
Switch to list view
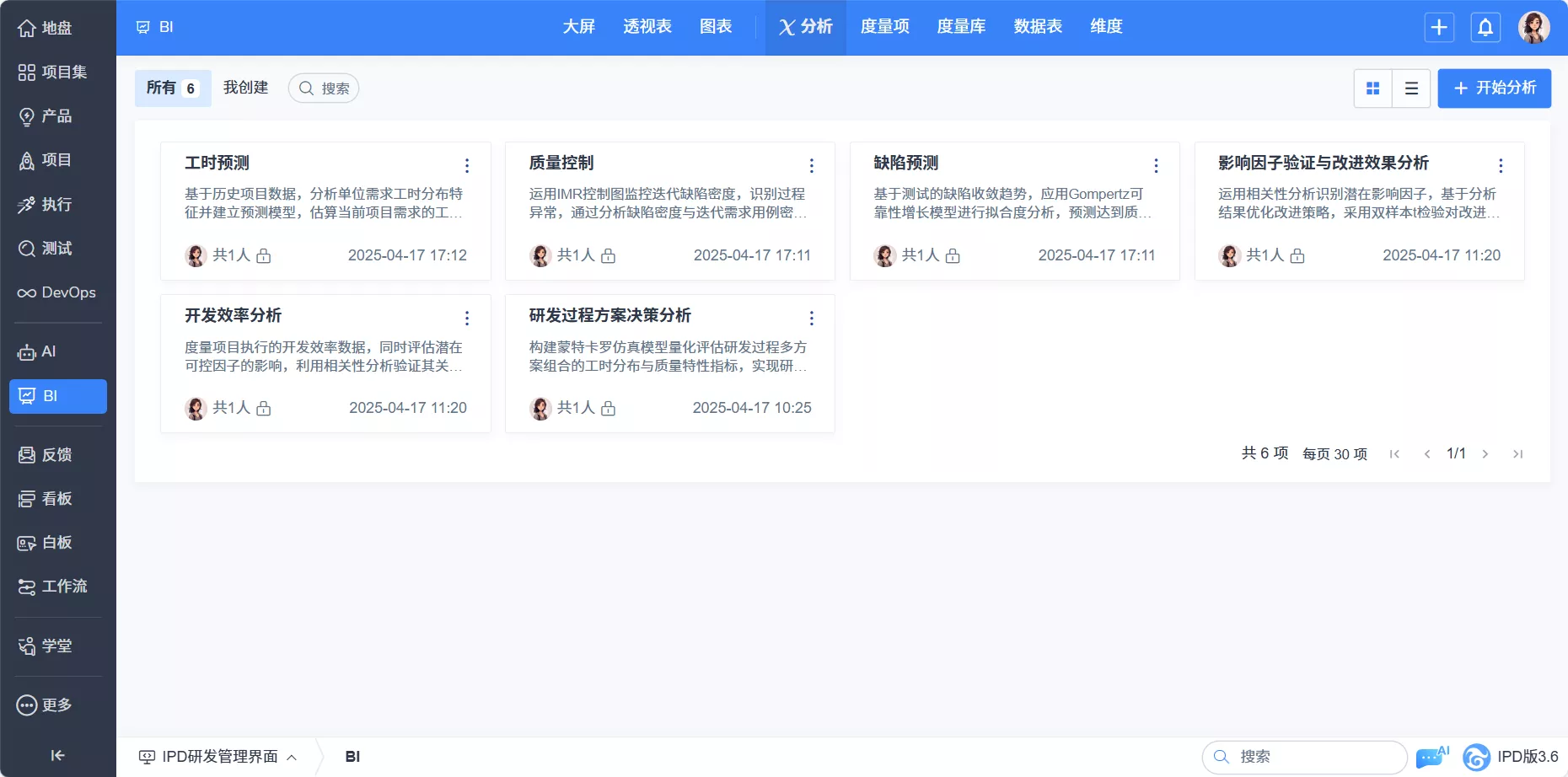coord(1411,88)
